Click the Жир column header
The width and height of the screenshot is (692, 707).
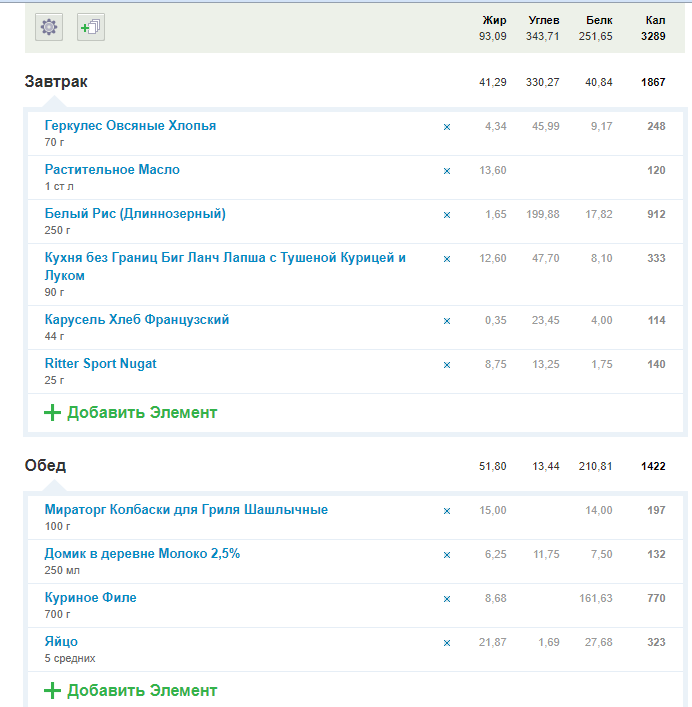(x=494, y=20)
